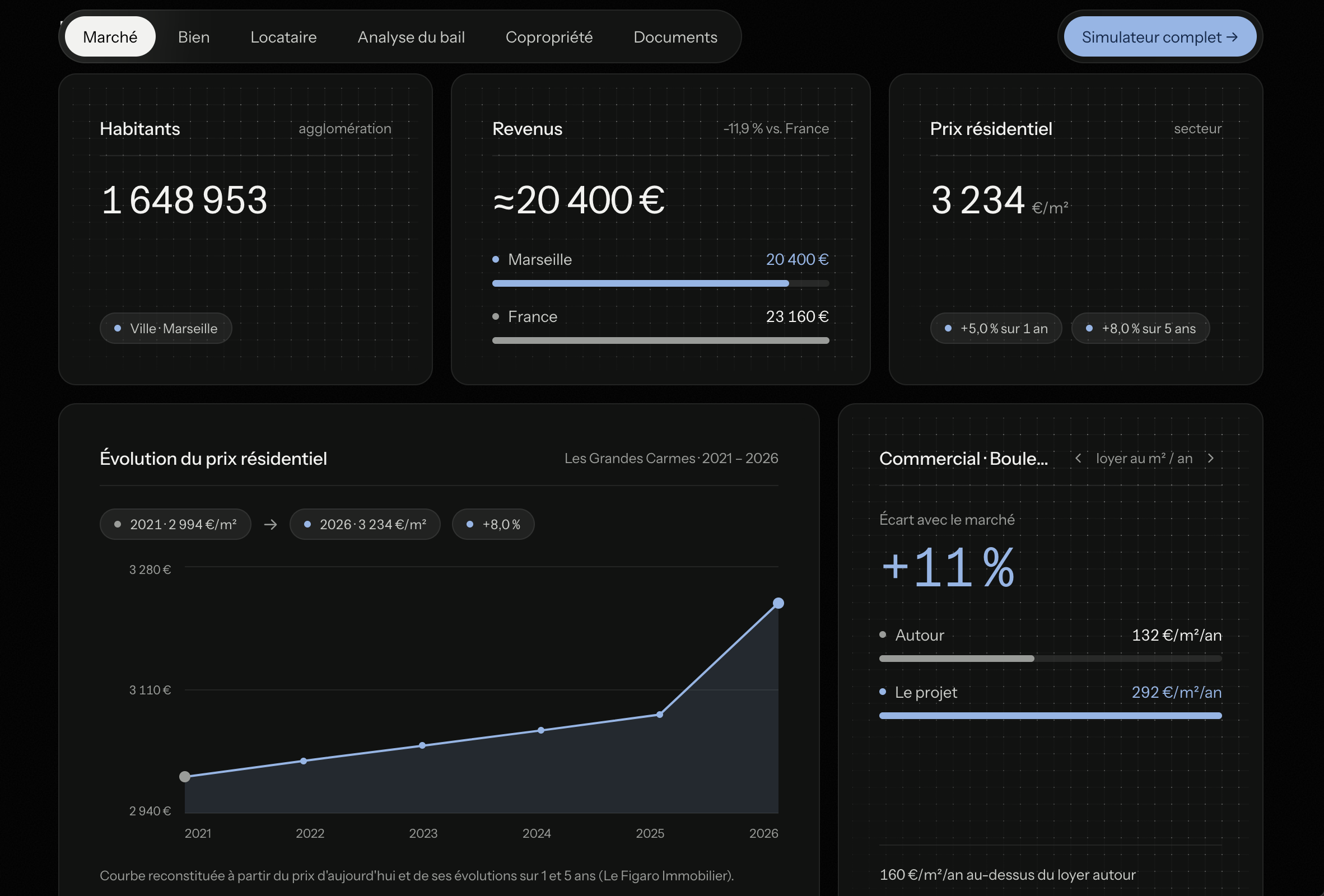Image resolution: width=1324 pixels, height=896 pixels.
Task: Click the '23 160 €' France value
Action: [797, 317]
